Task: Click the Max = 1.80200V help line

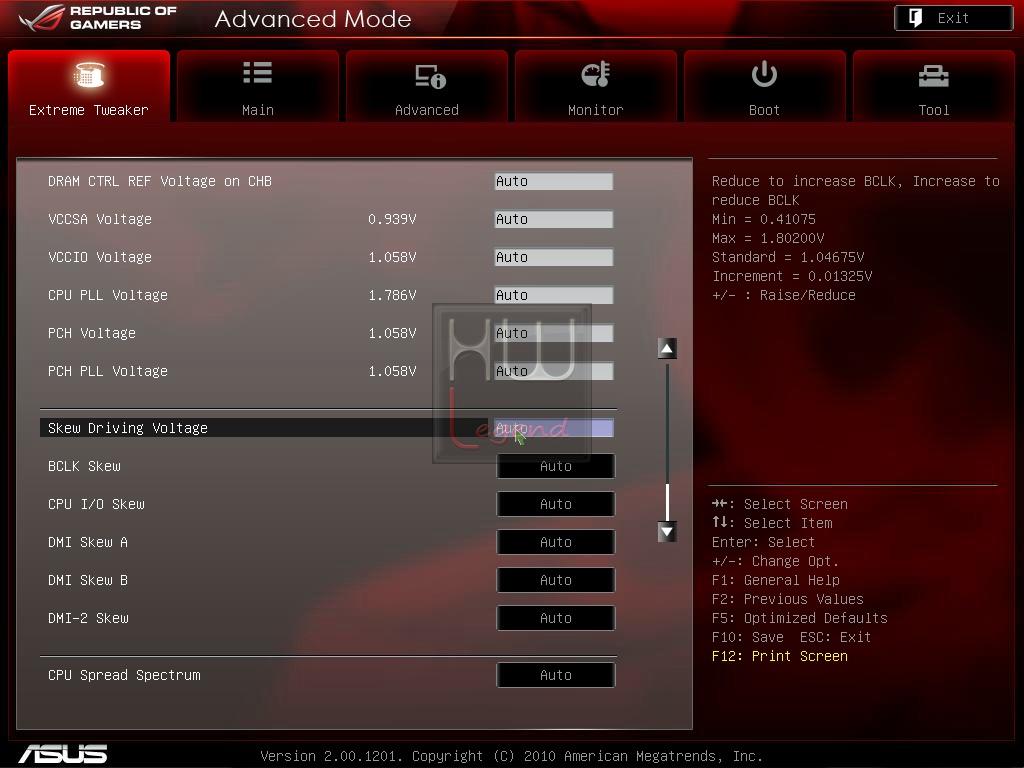Action: pyautogui.click(x=768, y=238)
